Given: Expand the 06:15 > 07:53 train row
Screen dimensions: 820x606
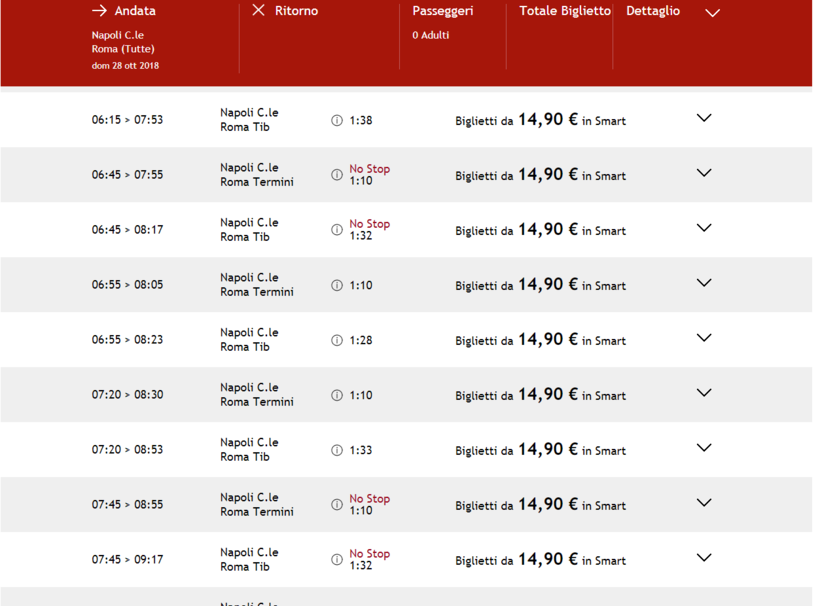Looking at the screenshot, I should (x=704, y=118).
